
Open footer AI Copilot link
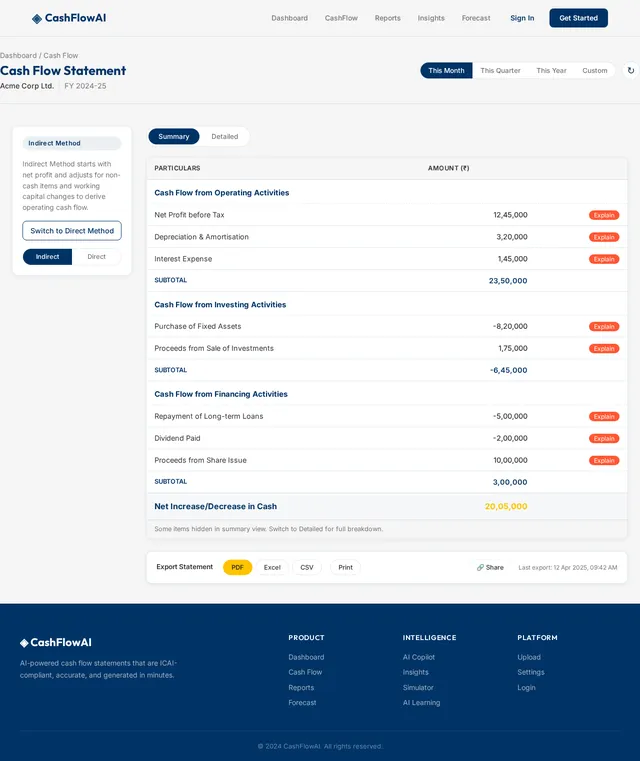point(419,657)
